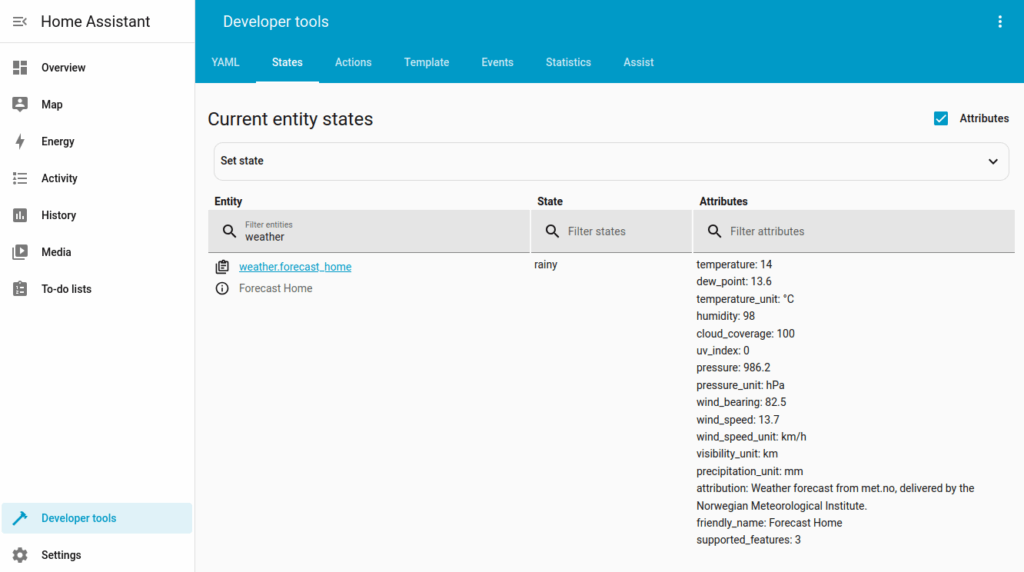Open the Energy panel in the sidebar
Viewport: 1024px width, 572px height.
pos(57,142)
